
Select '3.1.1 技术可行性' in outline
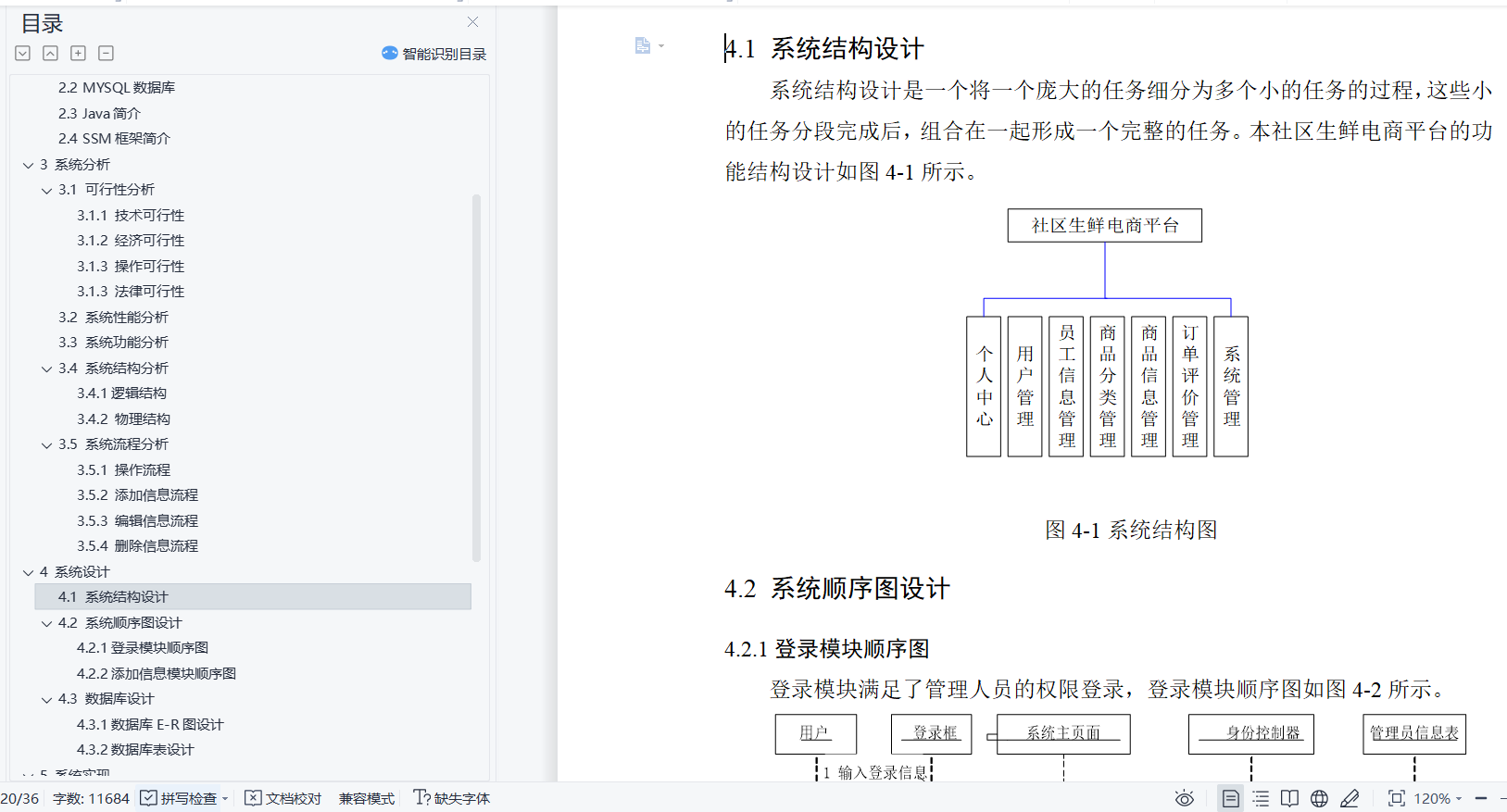click(131, 215)
